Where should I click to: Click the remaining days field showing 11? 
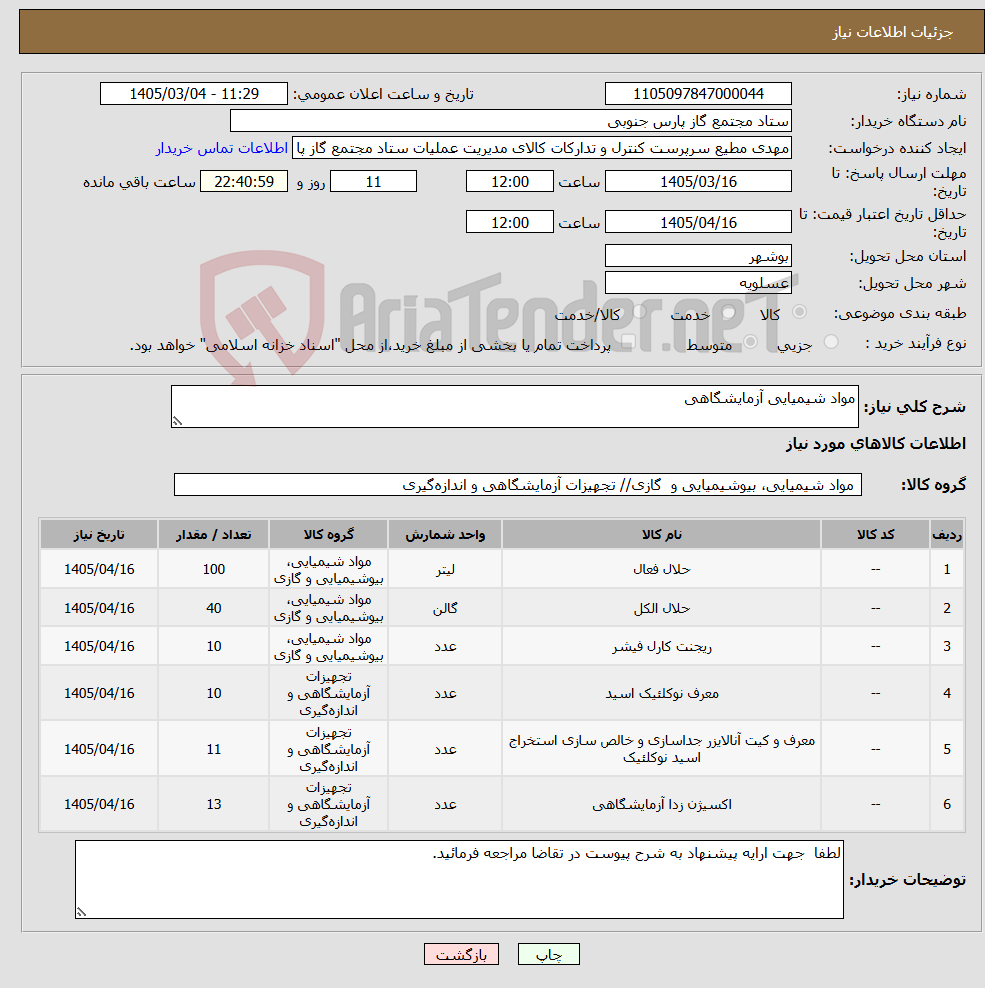[374, 181]
